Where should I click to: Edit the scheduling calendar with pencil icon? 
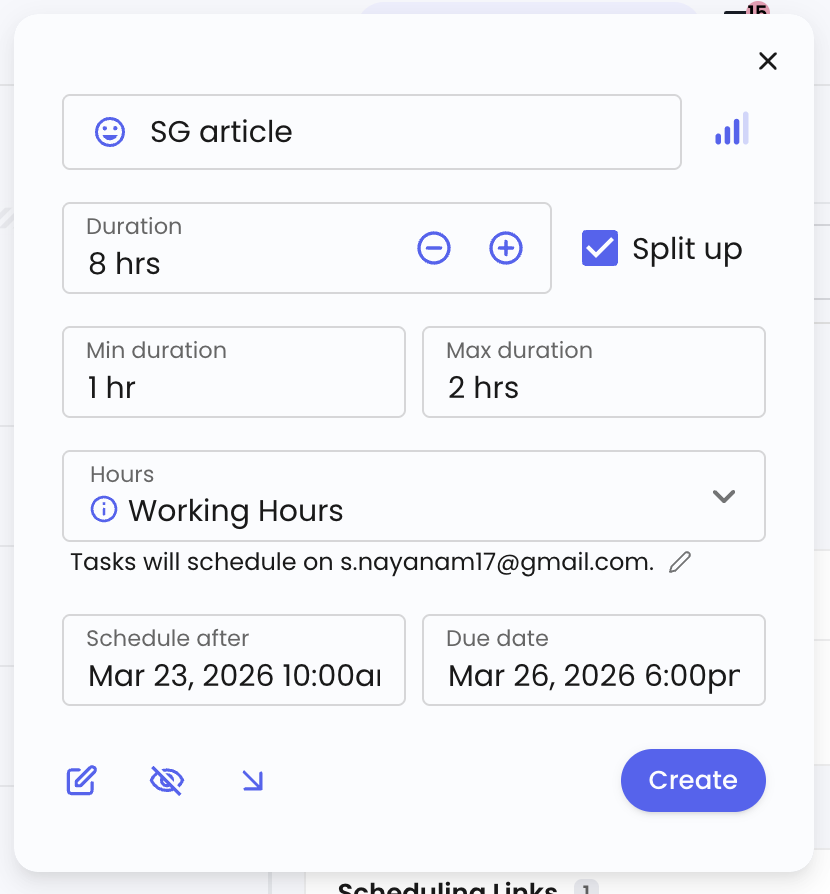point(680,562)
